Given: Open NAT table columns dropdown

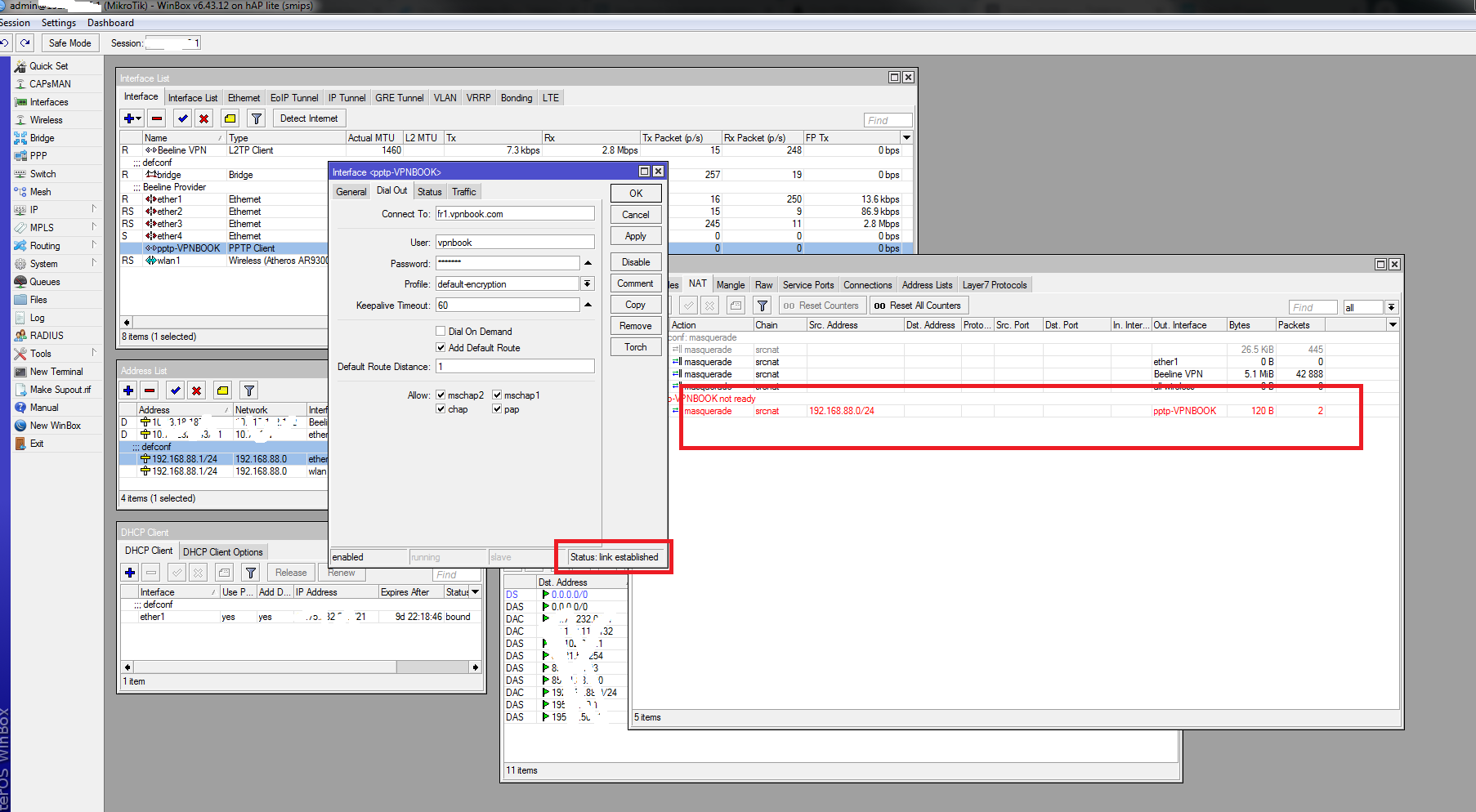Looking at the screenshot, I should pyautogui.click(x=1393, y=325).
